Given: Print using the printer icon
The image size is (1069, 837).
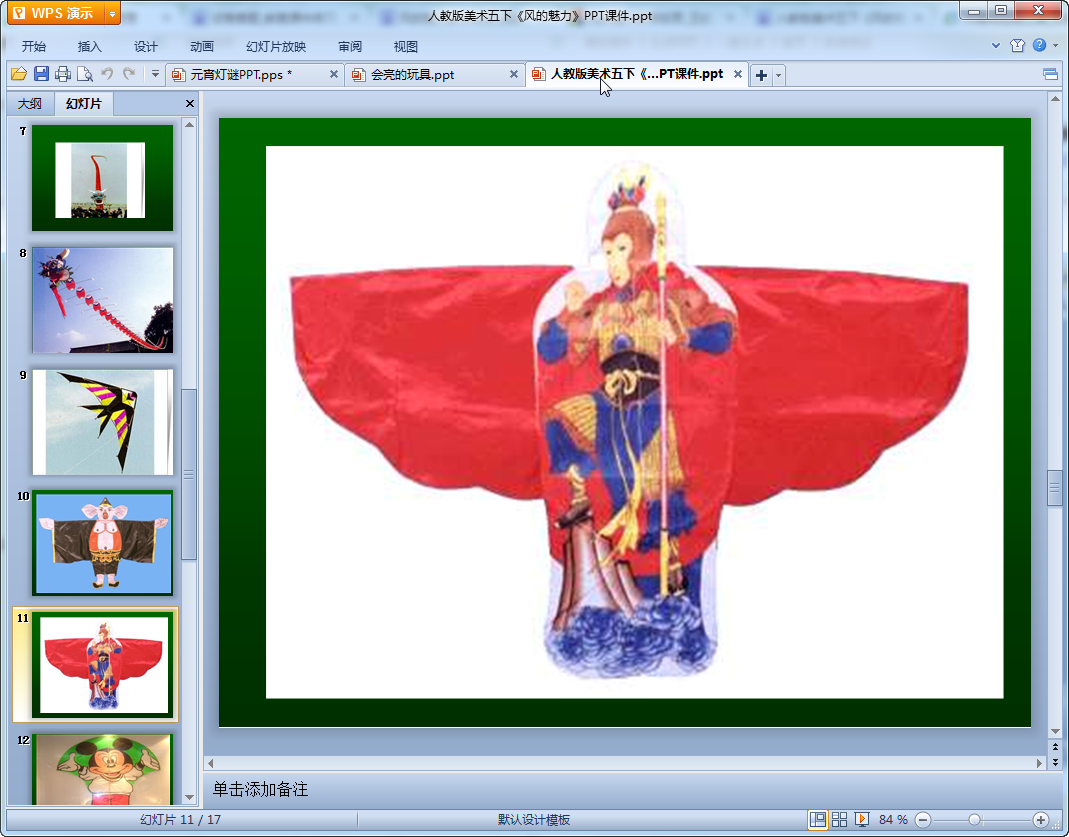Looking at the screenshot, I should [63, 74].
